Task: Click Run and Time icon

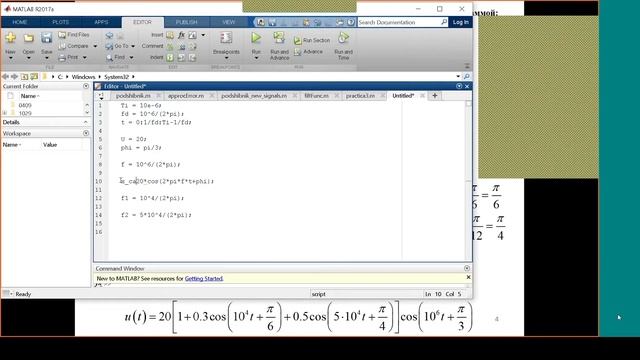Action: point(343,38)
